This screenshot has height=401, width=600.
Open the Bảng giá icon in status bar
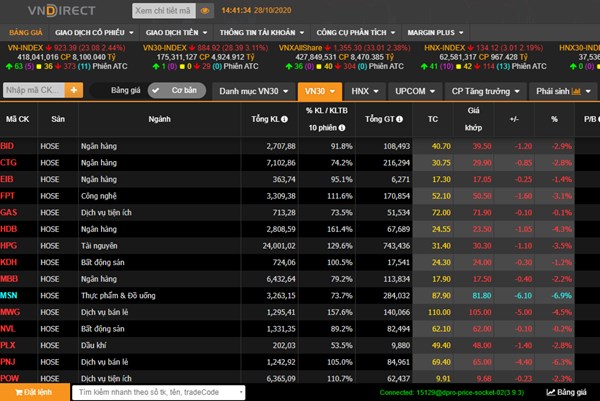552,393
